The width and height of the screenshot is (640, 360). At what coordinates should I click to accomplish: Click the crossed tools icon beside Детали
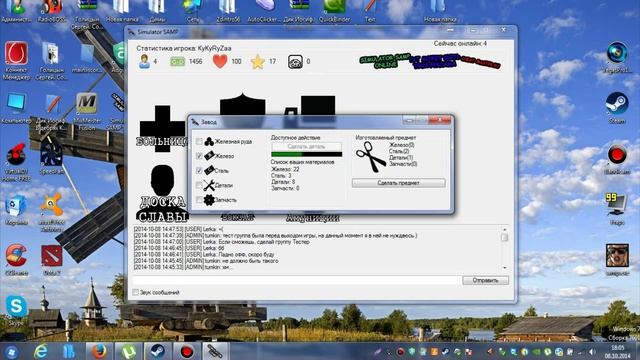pos(209,185)
